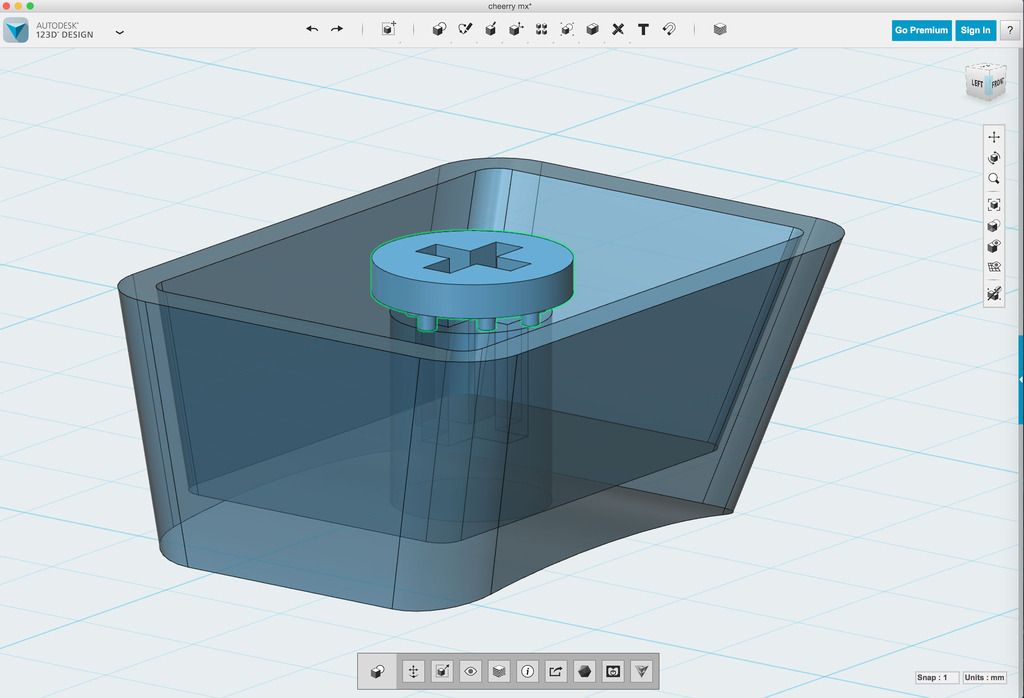The height and width of the screenshot is (698, 1024).
Task: Open the Modify tools icon
Action: [x=516, y=29]
